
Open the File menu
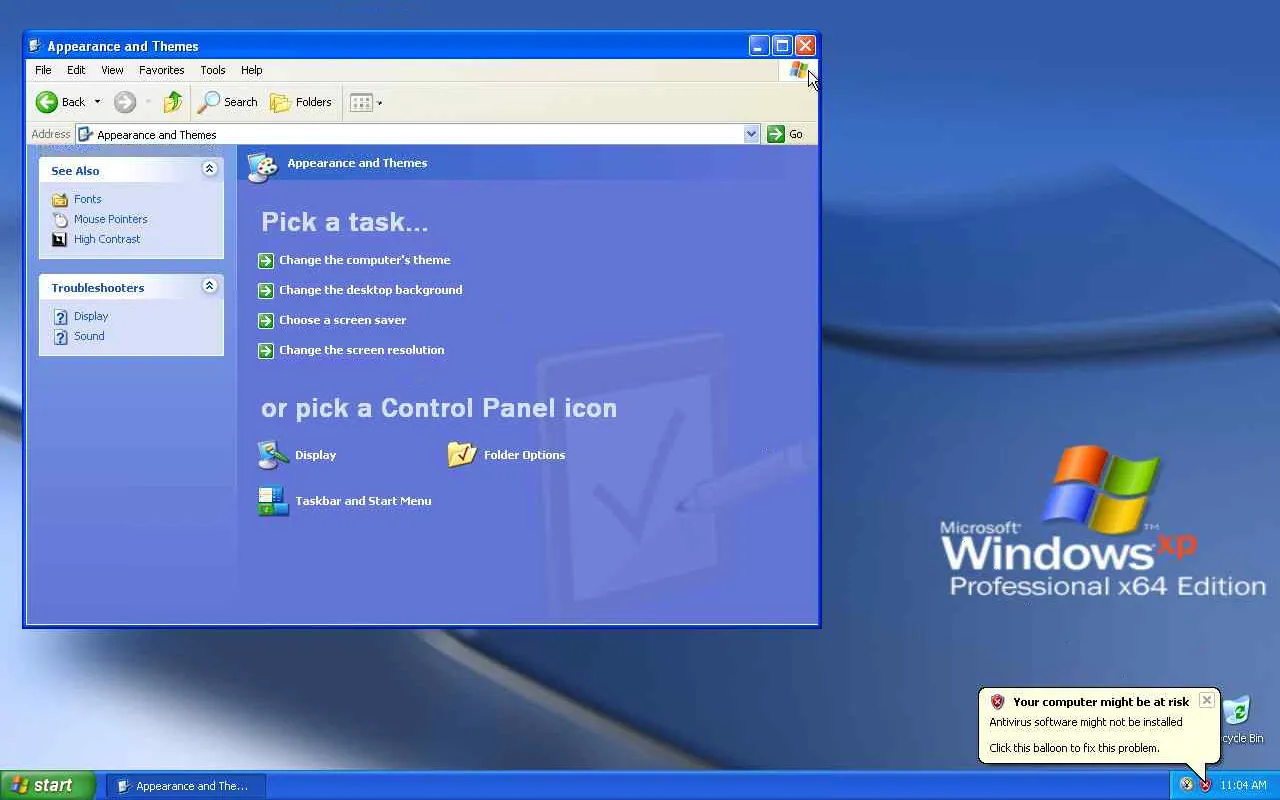point(43,70)
